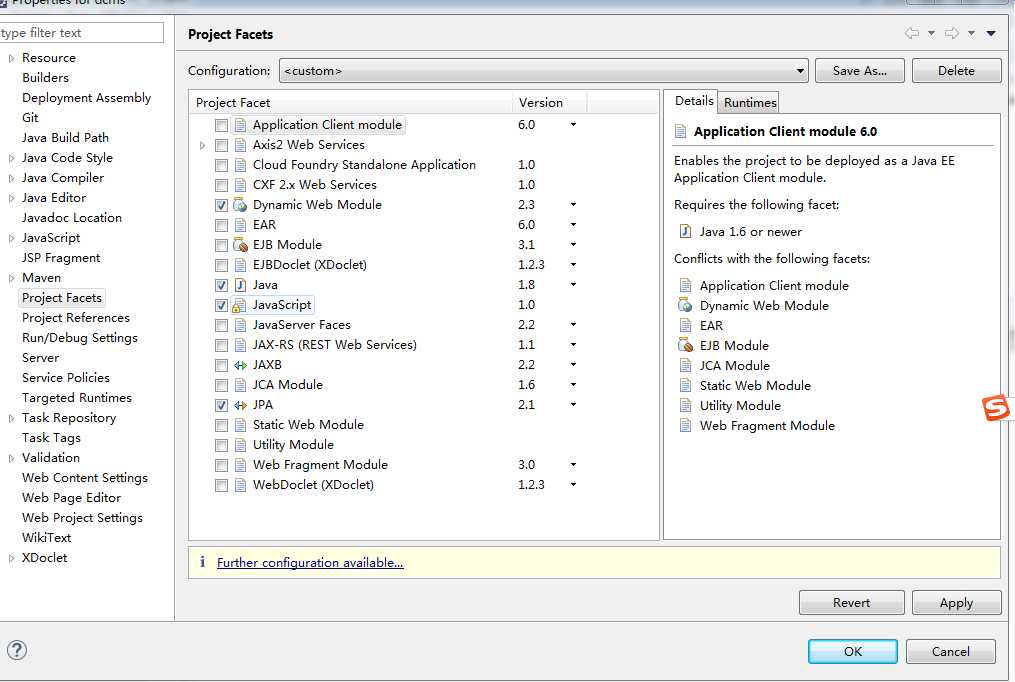
Task: Select Java Build Path in the tree
Action: [65, 138]
